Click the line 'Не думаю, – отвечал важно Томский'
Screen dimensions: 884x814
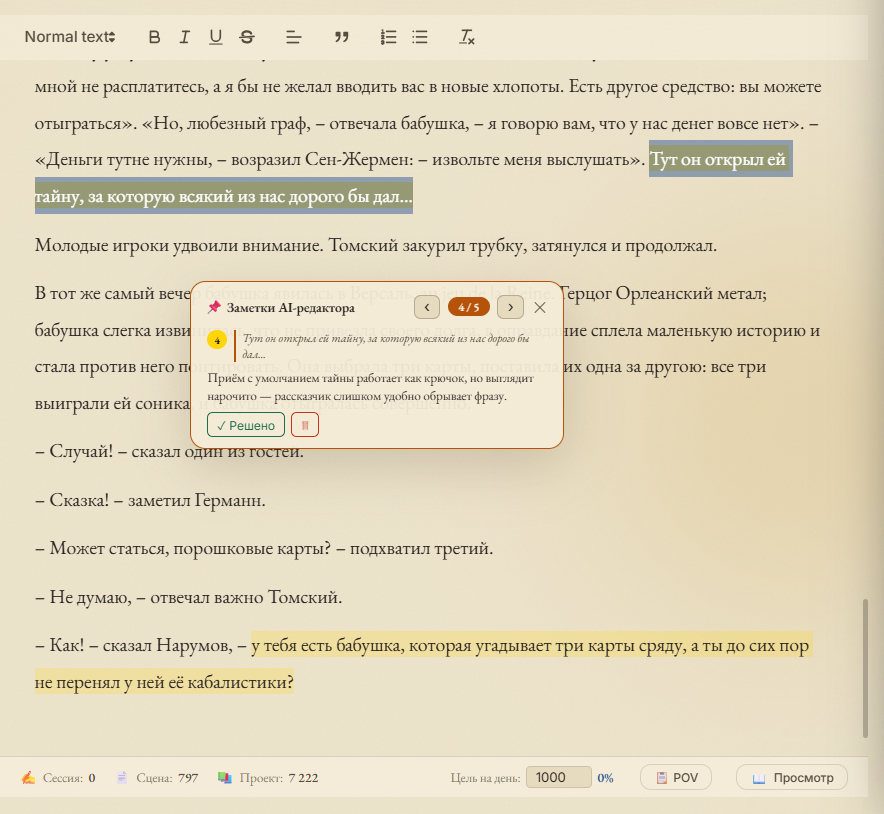coord(188,597)
